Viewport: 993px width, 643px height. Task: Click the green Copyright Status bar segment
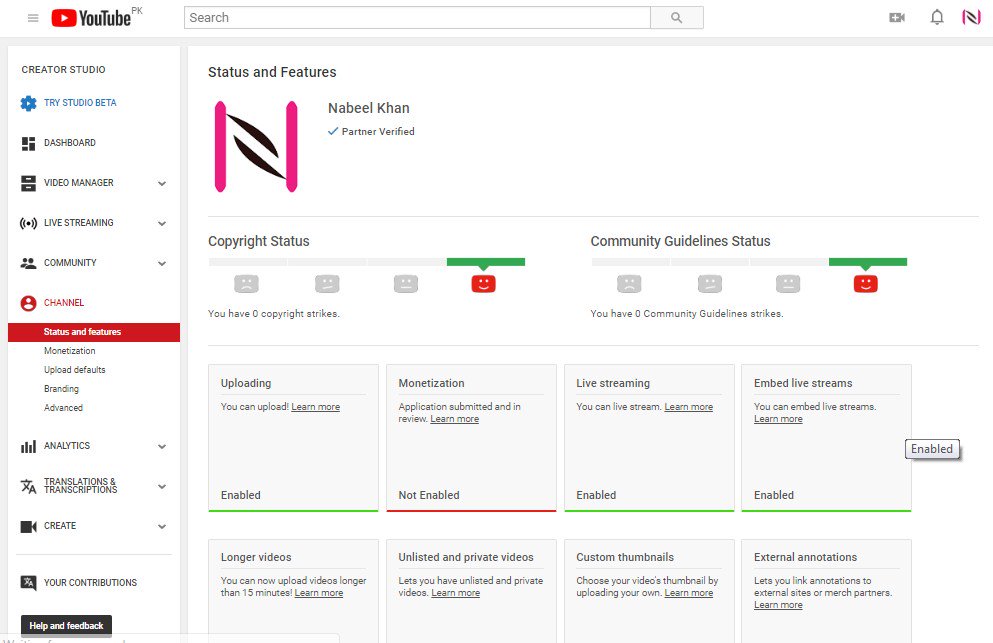pos(486,262)
